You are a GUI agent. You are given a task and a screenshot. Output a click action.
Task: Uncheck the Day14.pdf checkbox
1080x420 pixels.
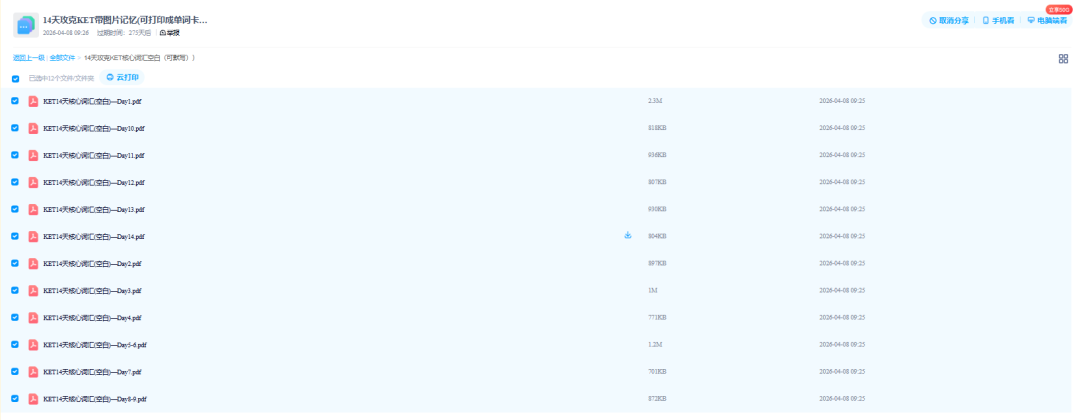point(15,235)
